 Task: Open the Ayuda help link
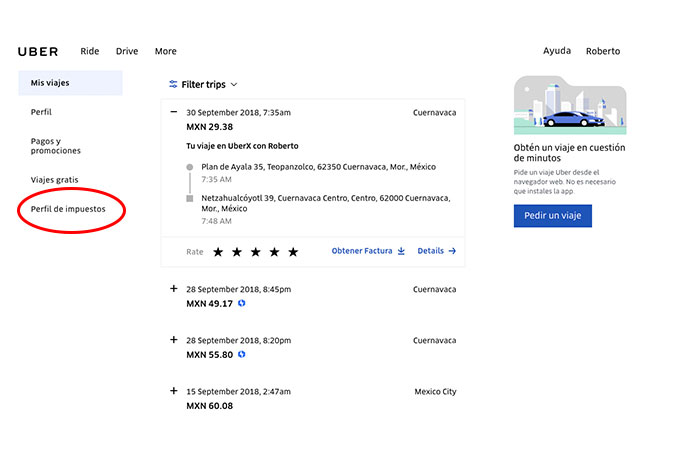click(557, 51)
